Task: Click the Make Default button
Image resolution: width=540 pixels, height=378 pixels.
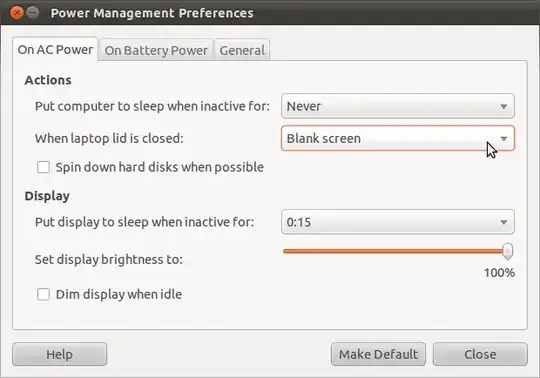Action: [x=378, y=354]
